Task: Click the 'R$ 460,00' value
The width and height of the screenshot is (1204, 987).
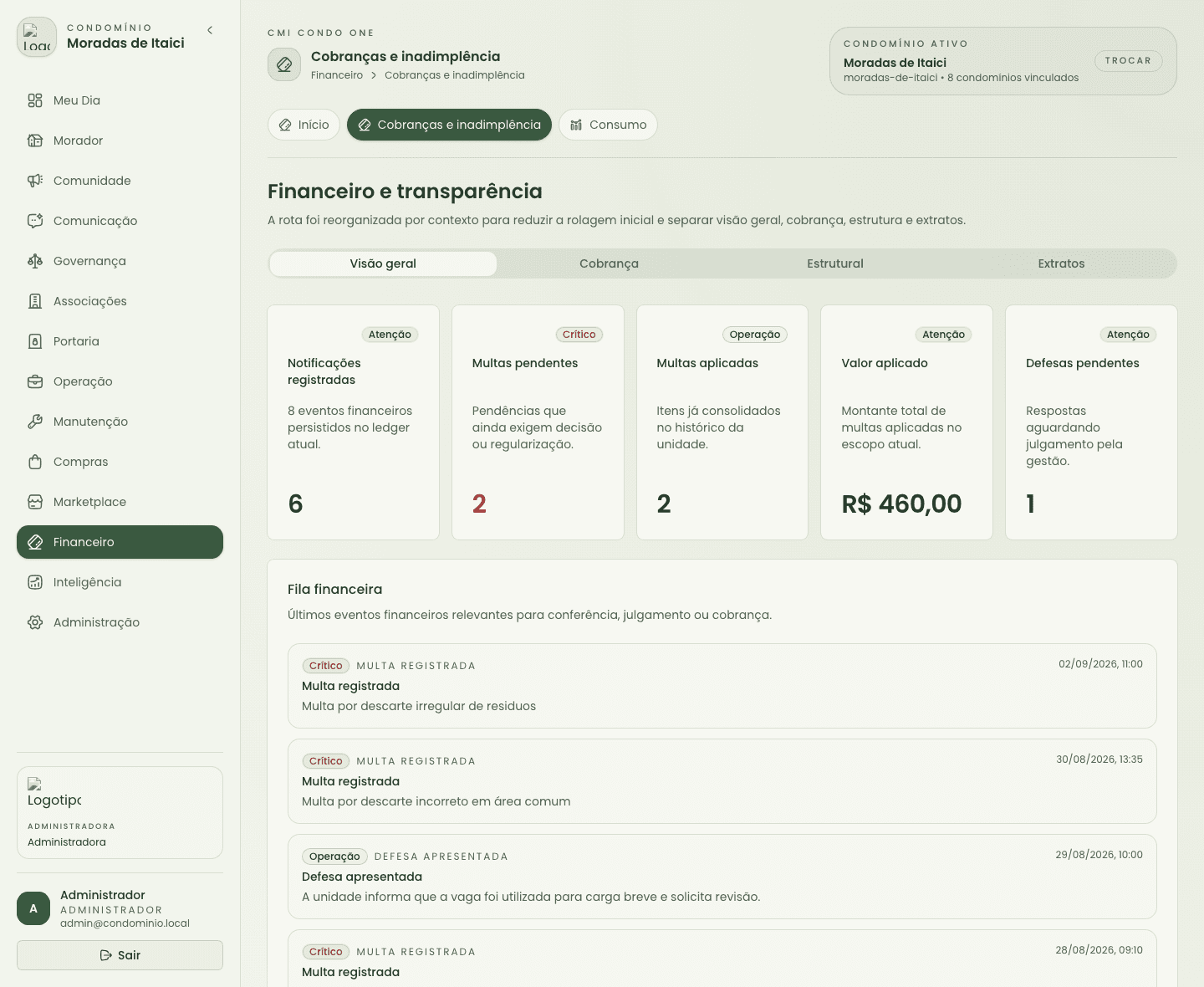Action: [x=901, y=504]
